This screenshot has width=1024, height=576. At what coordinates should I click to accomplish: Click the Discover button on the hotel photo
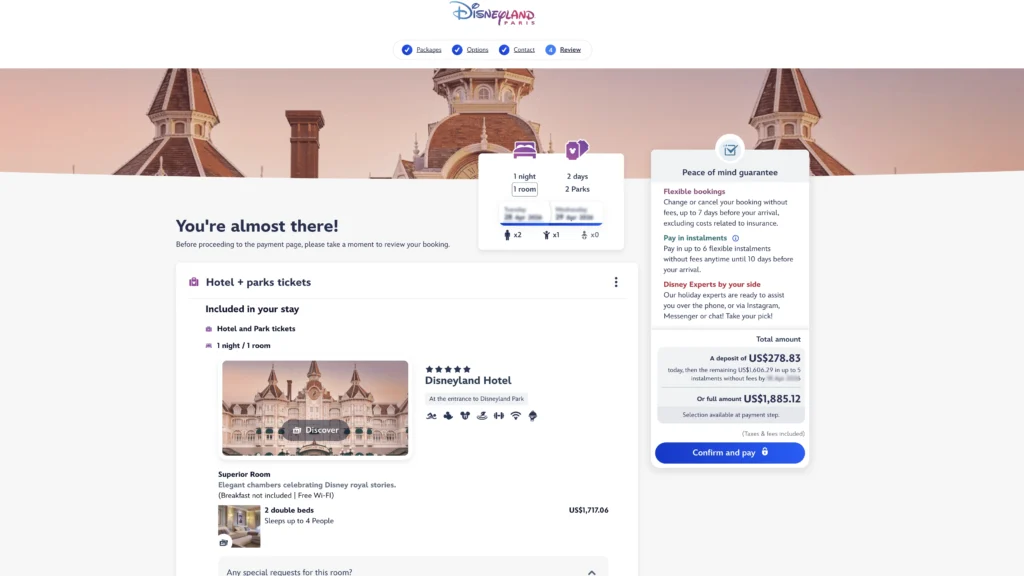316,430
